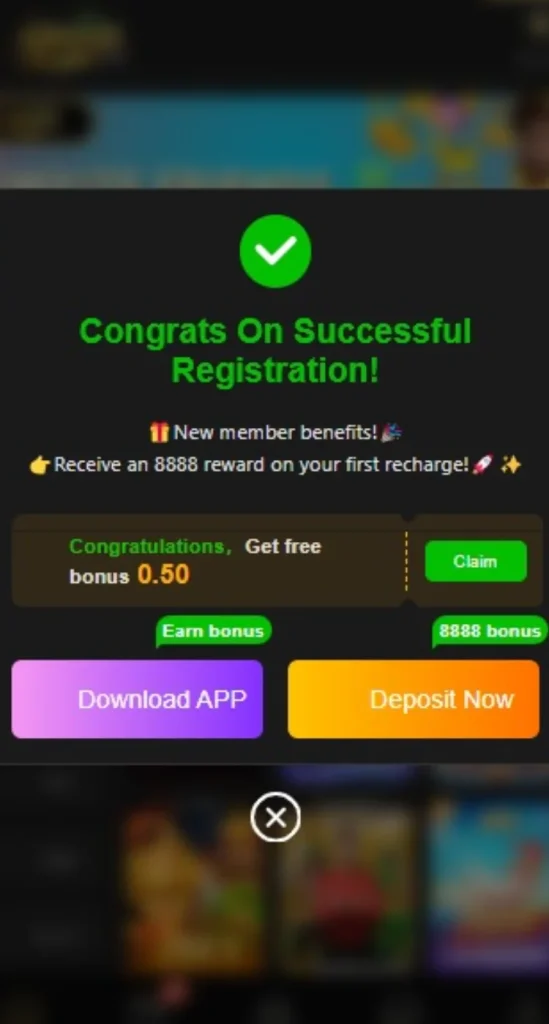Tap the orange Deposit Now button
Image resolution: width=549 pixels, height=1024 pixels.
(x=413, y=699)
